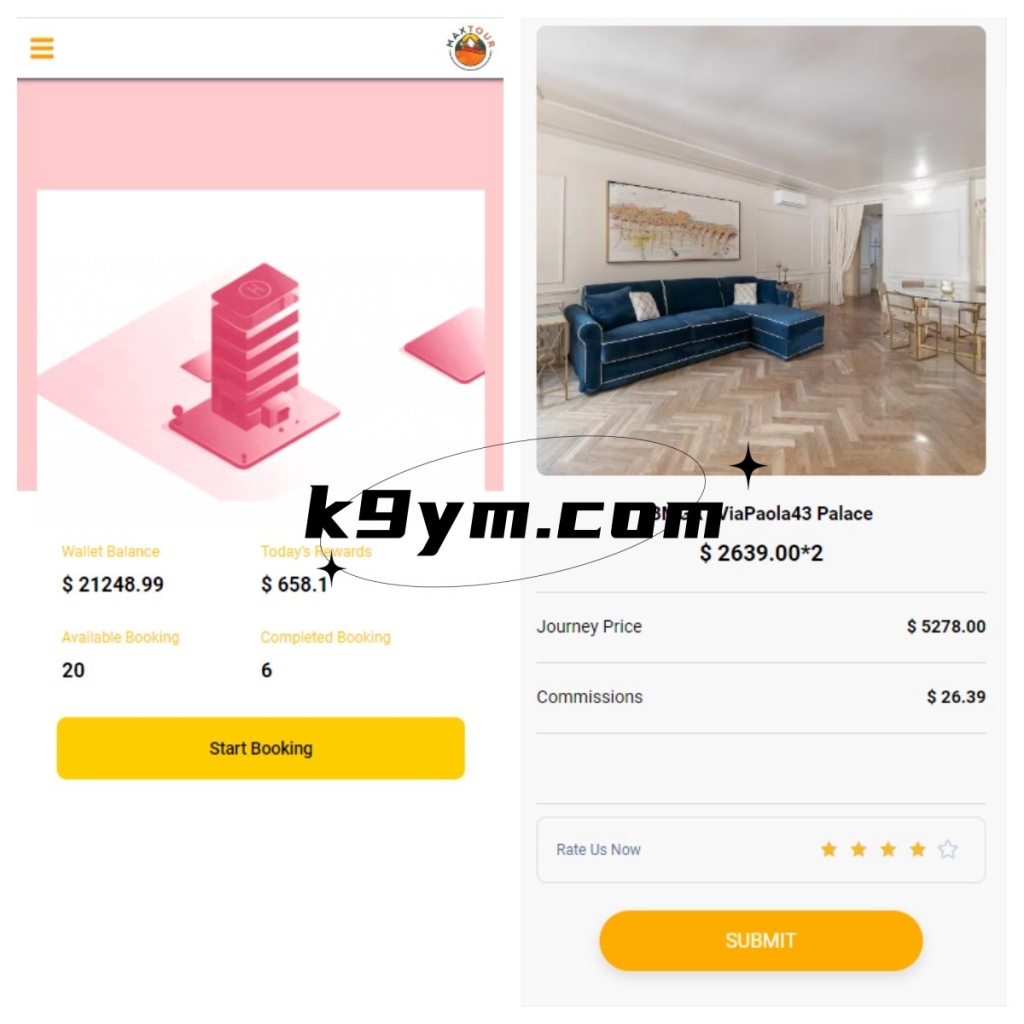
Task: Select the third rating star
Action: (888, 849)
